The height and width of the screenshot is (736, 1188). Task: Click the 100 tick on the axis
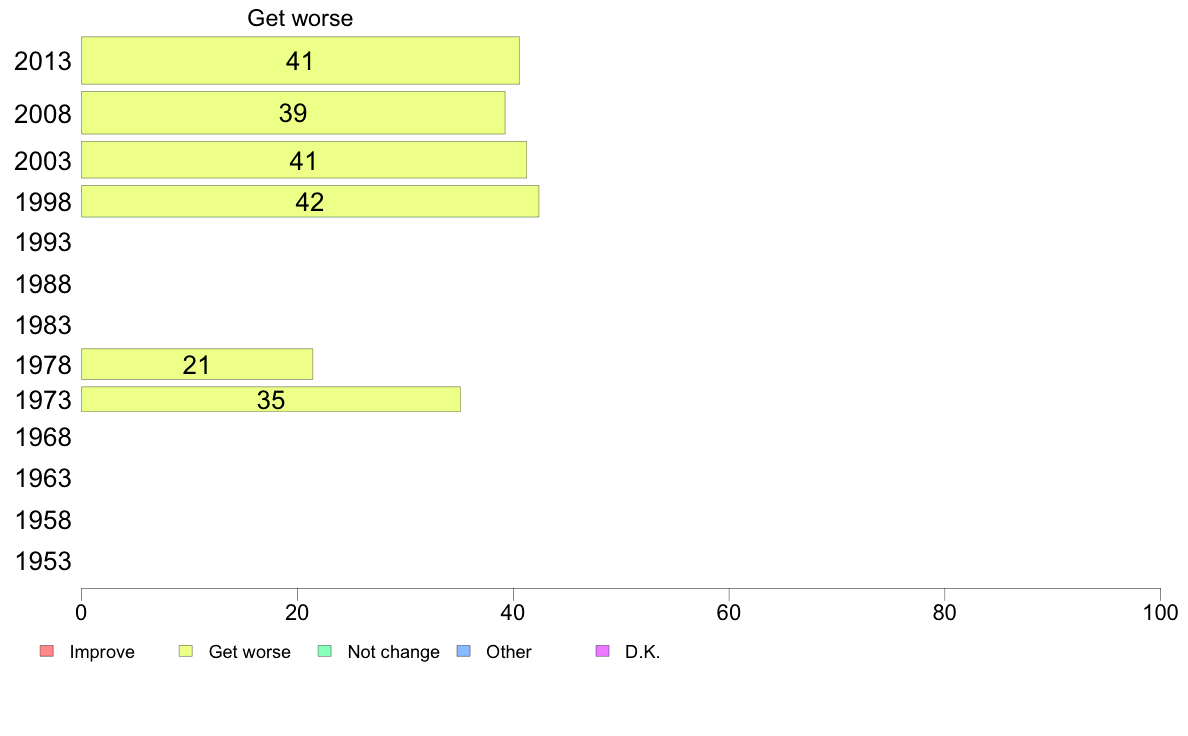(x=1160, y=612)
